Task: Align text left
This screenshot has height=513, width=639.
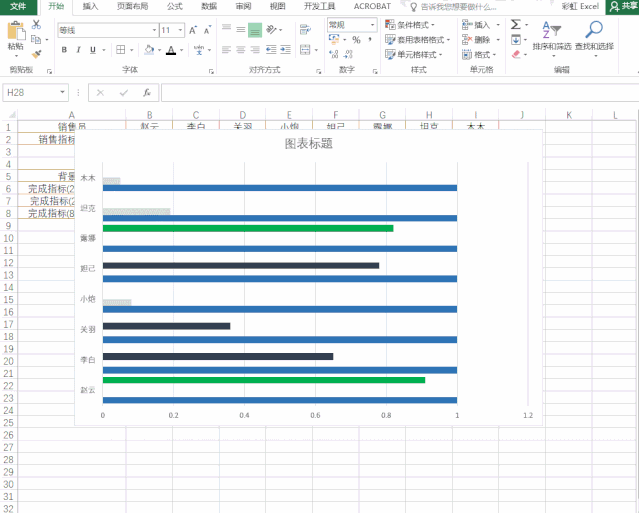Action: pos(227,50)
